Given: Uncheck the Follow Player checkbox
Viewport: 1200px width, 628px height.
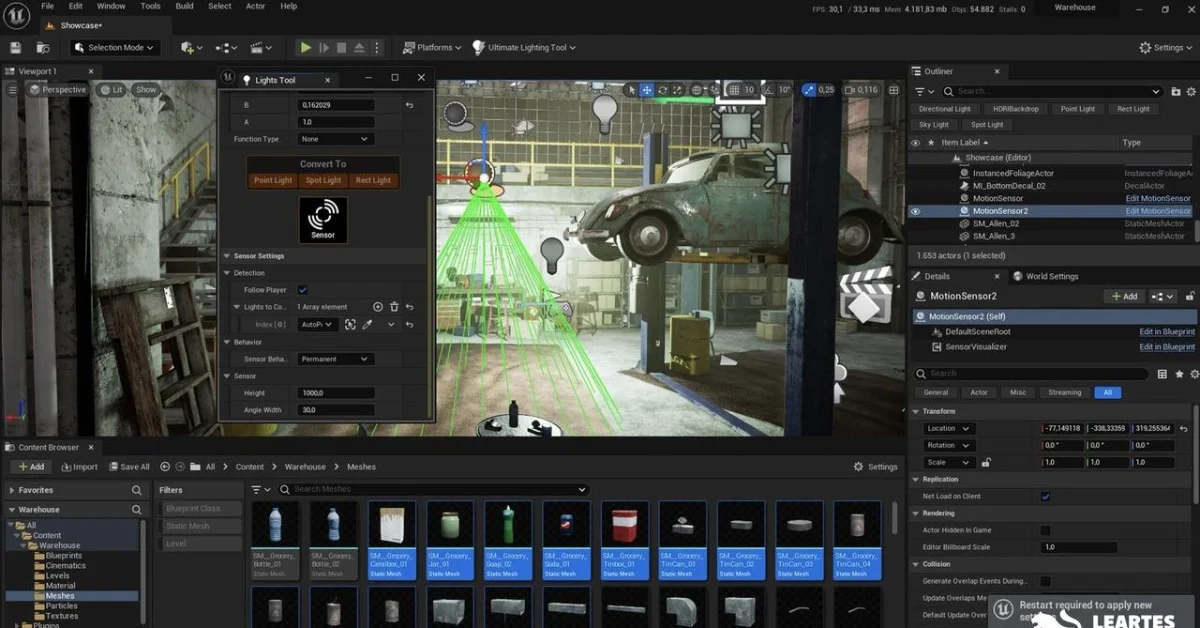Looking at the screenshot, I should tap(303, 290).
